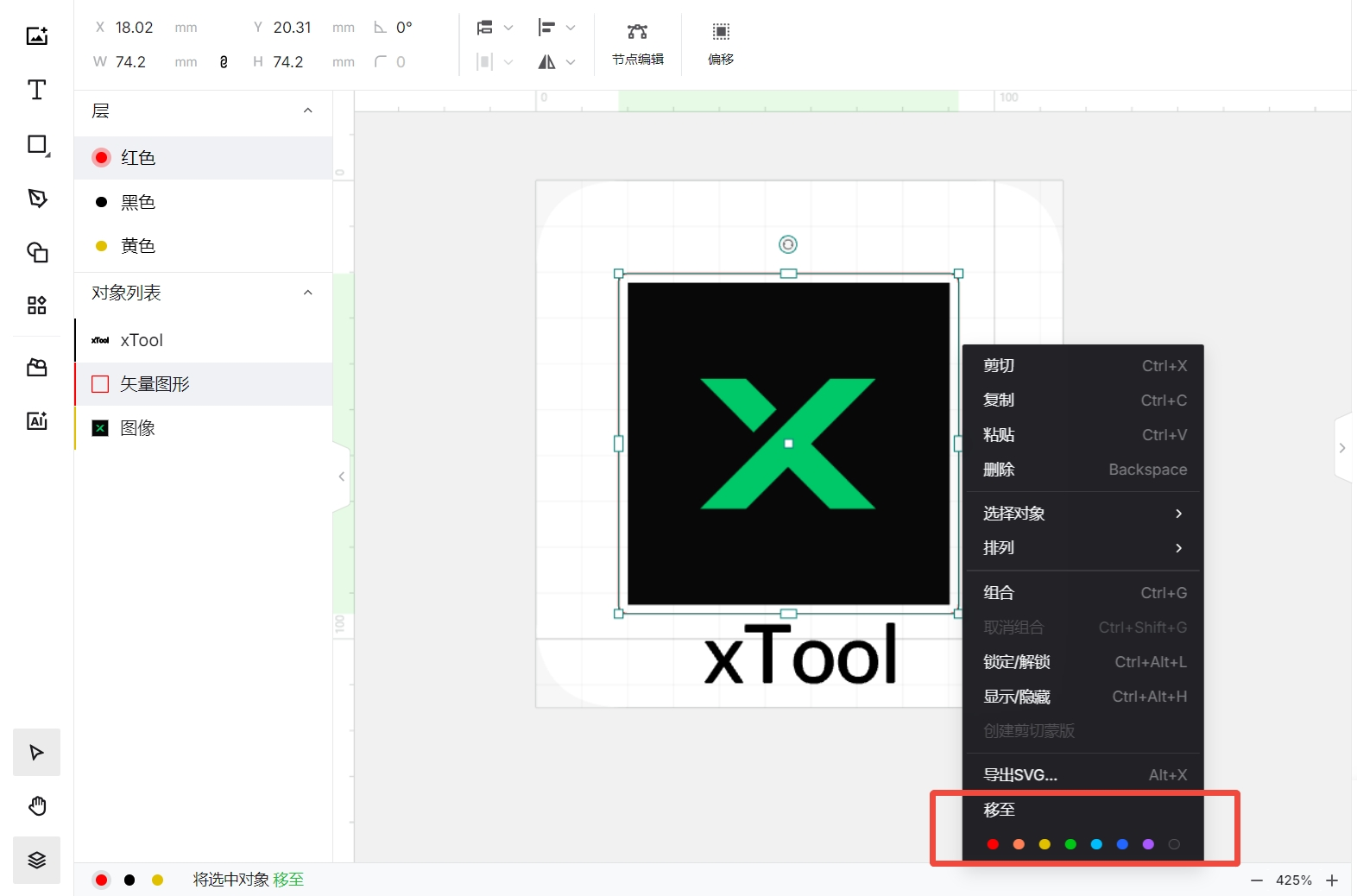
Task: Click the zoom out minus icon
Action: point(1257,880)
